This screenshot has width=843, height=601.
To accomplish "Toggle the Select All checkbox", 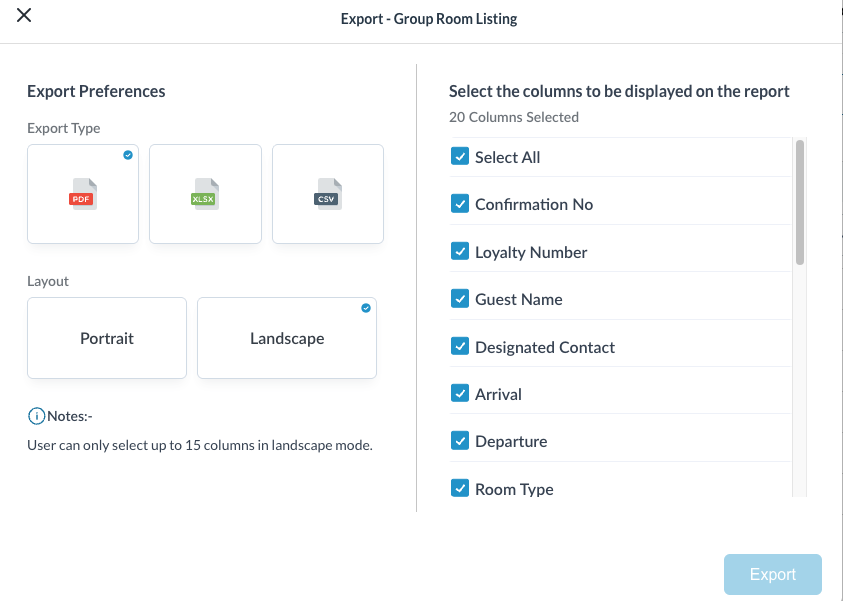I will click(460, 157).
